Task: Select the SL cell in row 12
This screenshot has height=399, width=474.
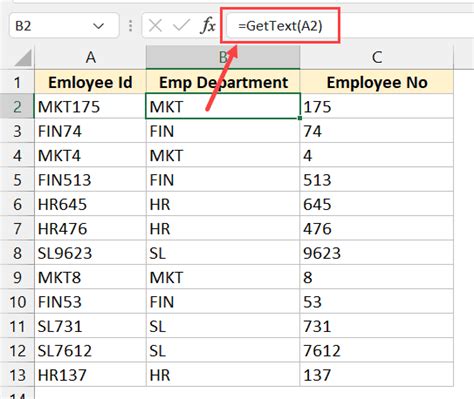Action: (x=223, y=350)
